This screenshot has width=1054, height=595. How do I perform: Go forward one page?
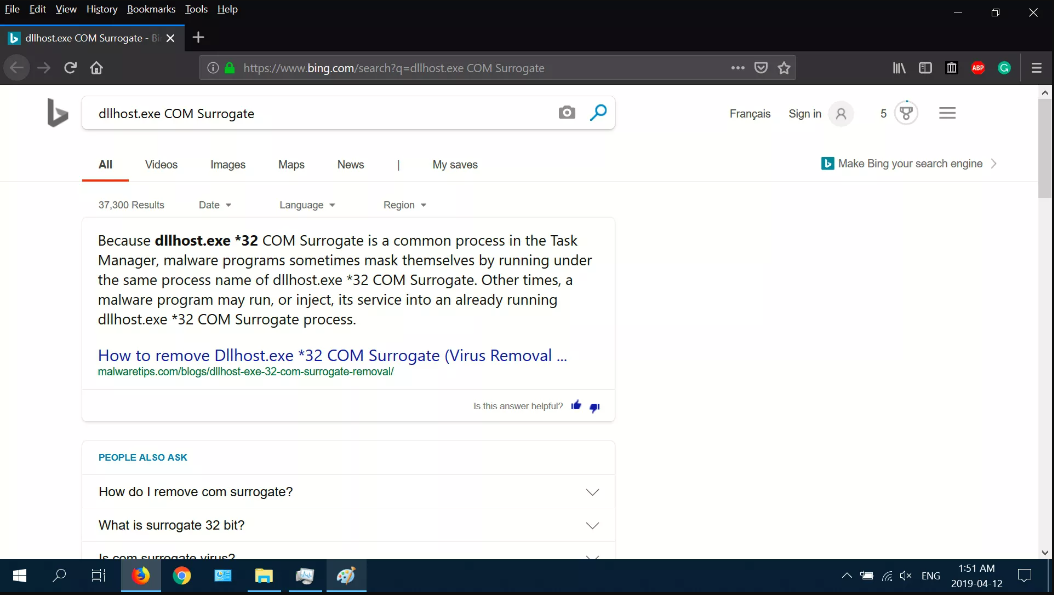click(x=44, y=68)
